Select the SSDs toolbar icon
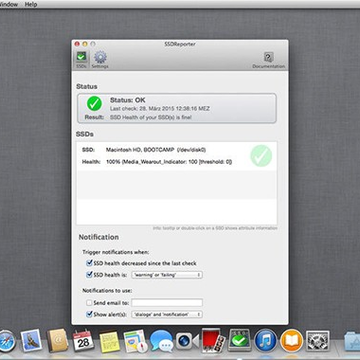Screen dimensions: 360x360 tap(81, 60)
